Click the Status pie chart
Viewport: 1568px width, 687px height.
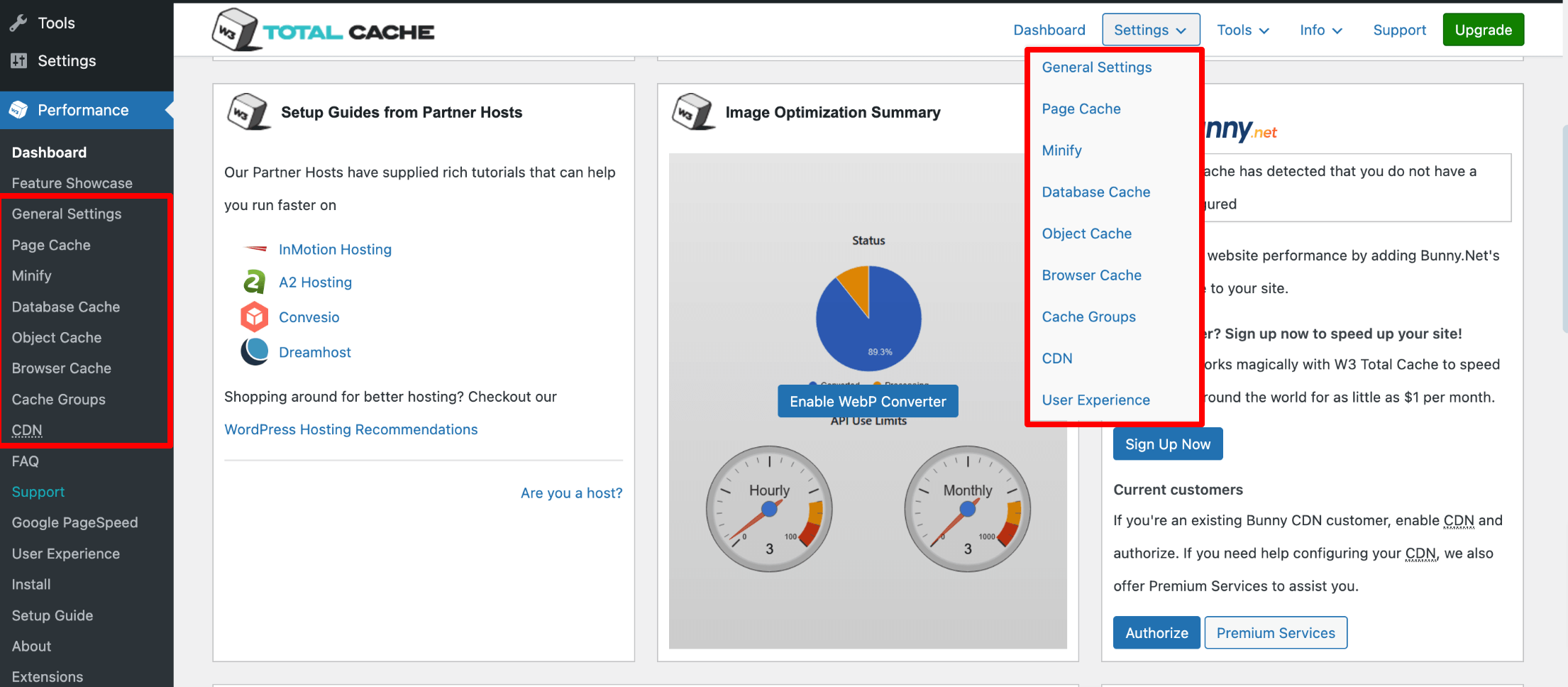point(868,318)
